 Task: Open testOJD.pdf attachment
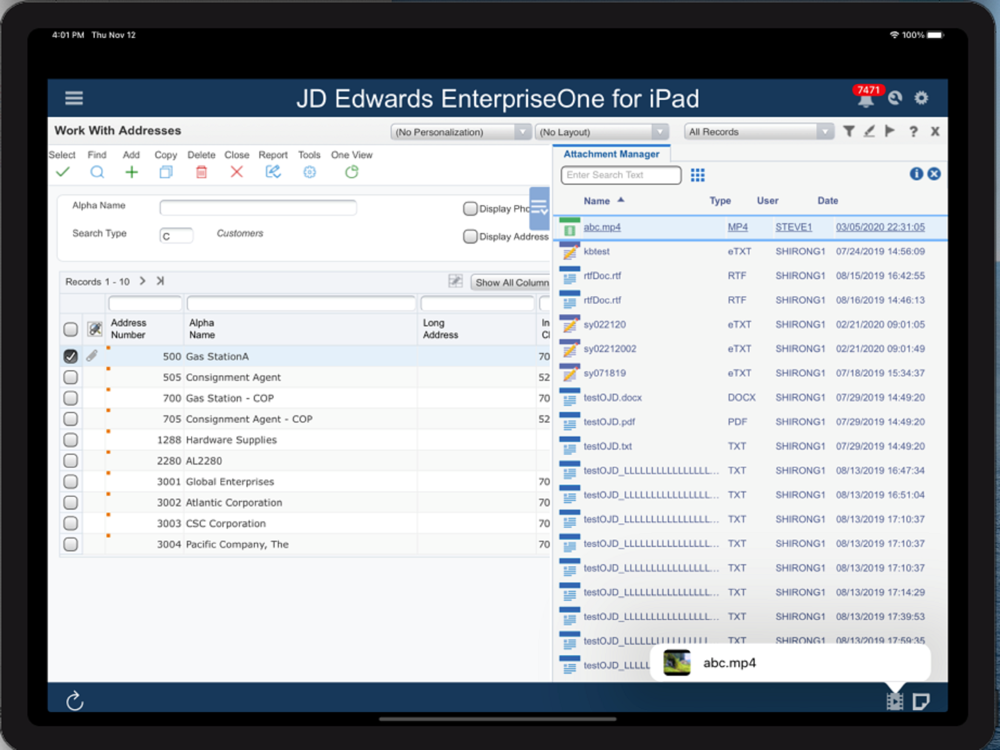(x=609, y=422)
